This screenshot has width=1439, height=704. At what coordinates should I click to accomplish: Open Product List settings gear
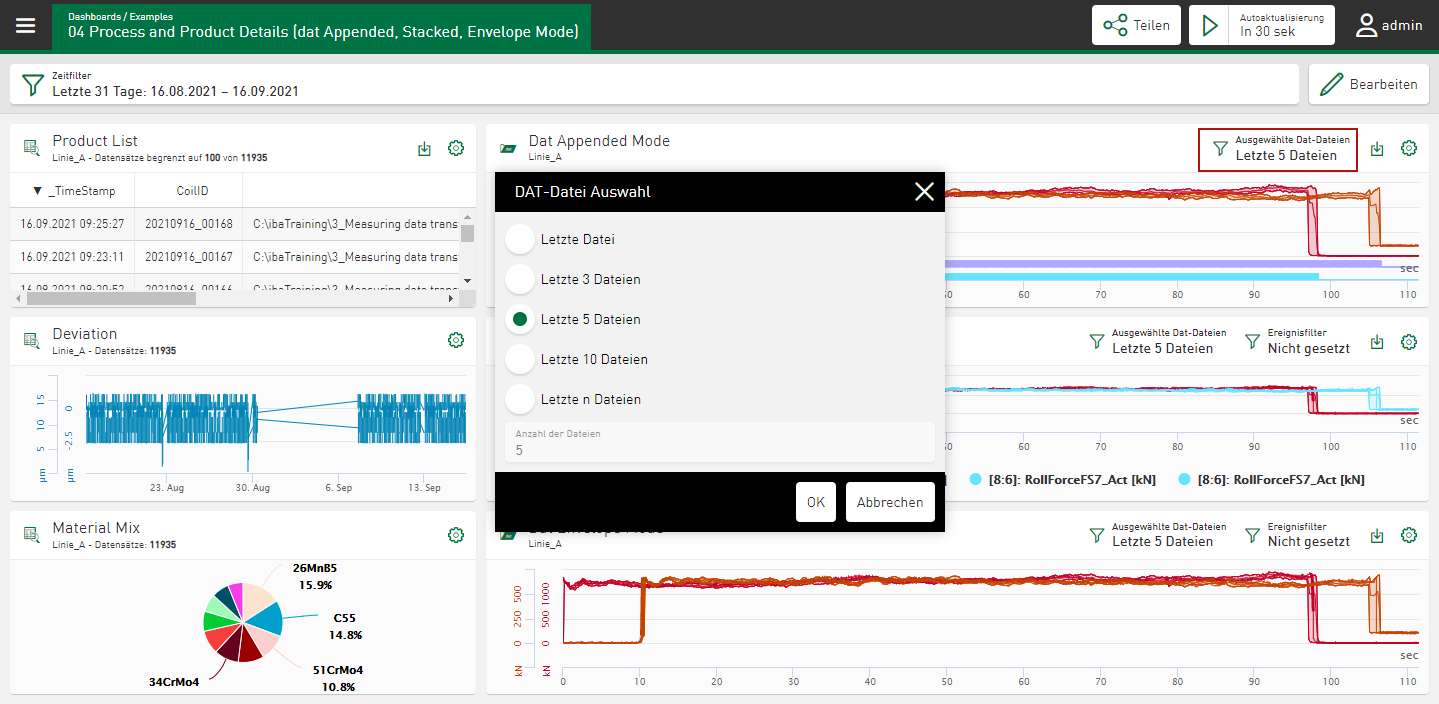(456, 148)
